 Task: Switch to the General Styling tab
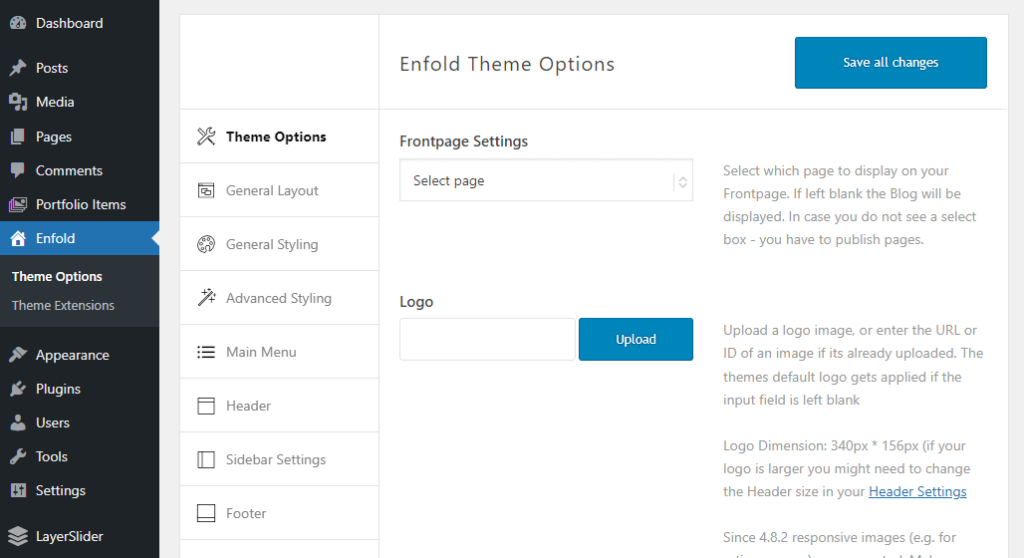(x=280, y=244)
